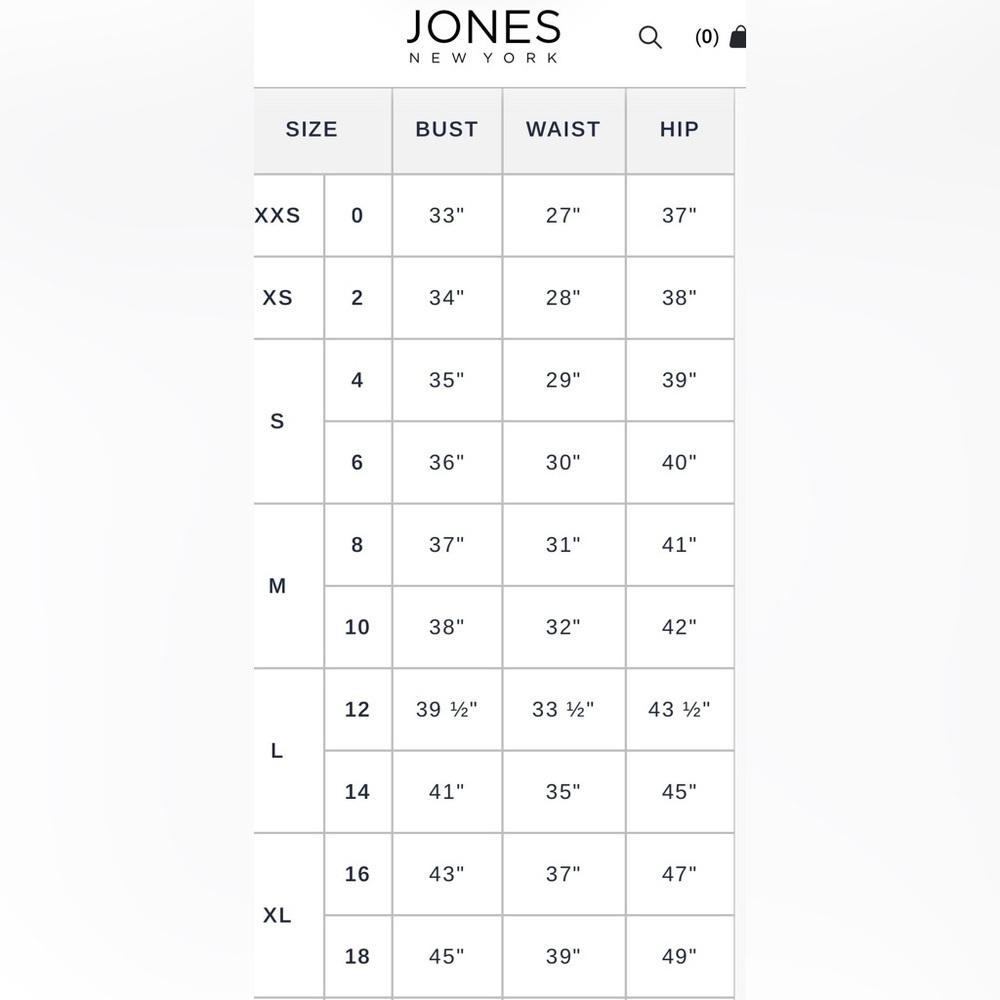Click the 49" hip measurement cell
This screenshot has width=1000, height=1000.
click(680, 957)
